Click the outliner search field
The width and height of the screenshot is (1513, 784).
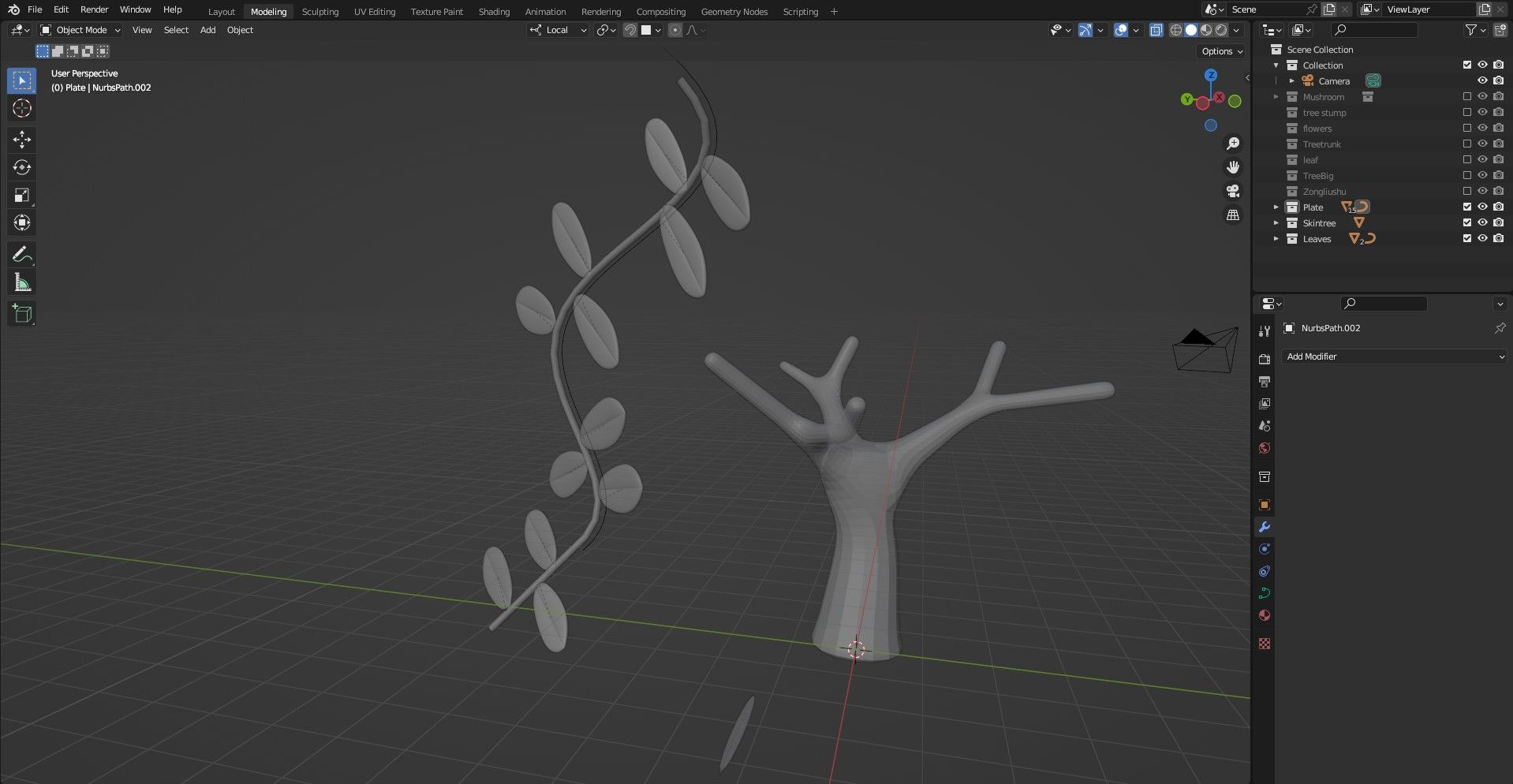click(x=1374, y=30)
